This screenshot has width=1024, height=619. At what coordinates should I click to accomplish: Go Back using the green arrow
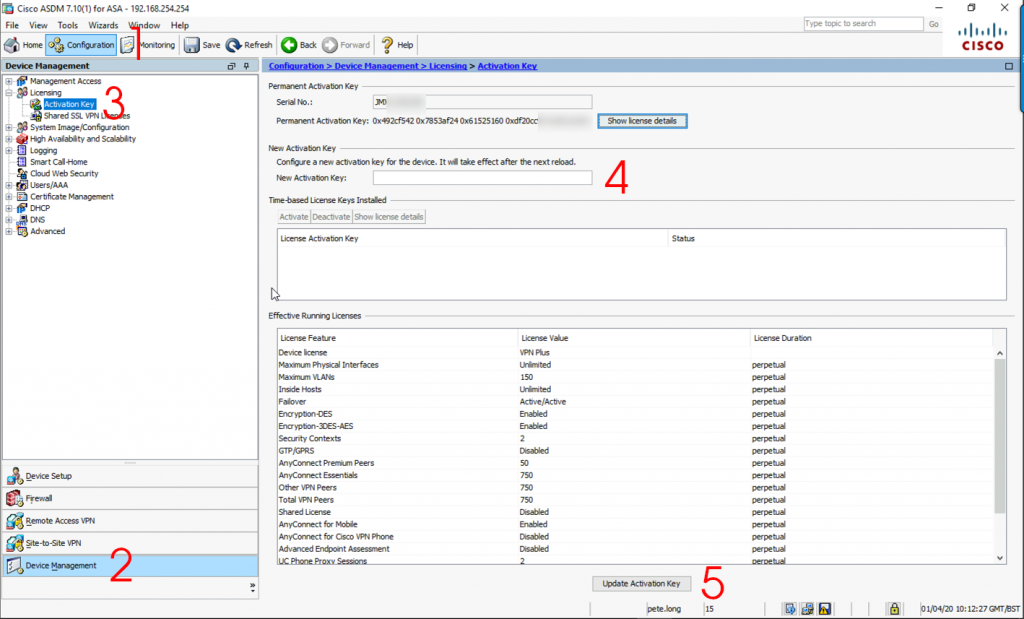click(x=299, y=45)
